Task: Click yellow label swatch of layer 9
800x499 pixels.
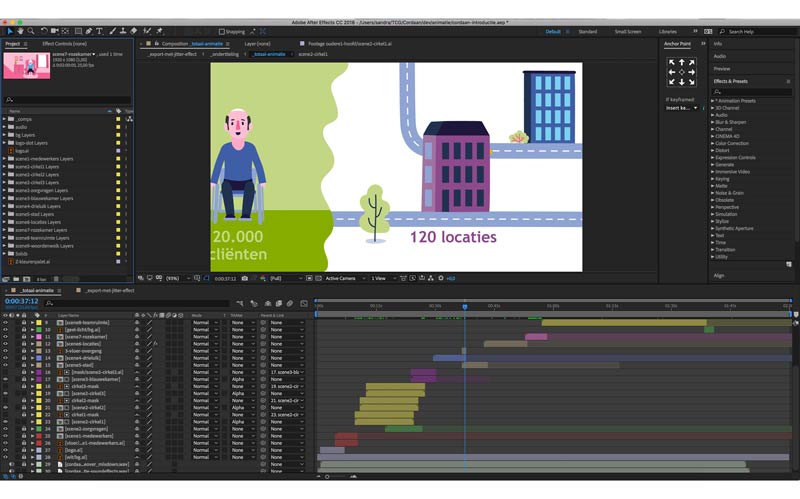Action: pos(39,323)
